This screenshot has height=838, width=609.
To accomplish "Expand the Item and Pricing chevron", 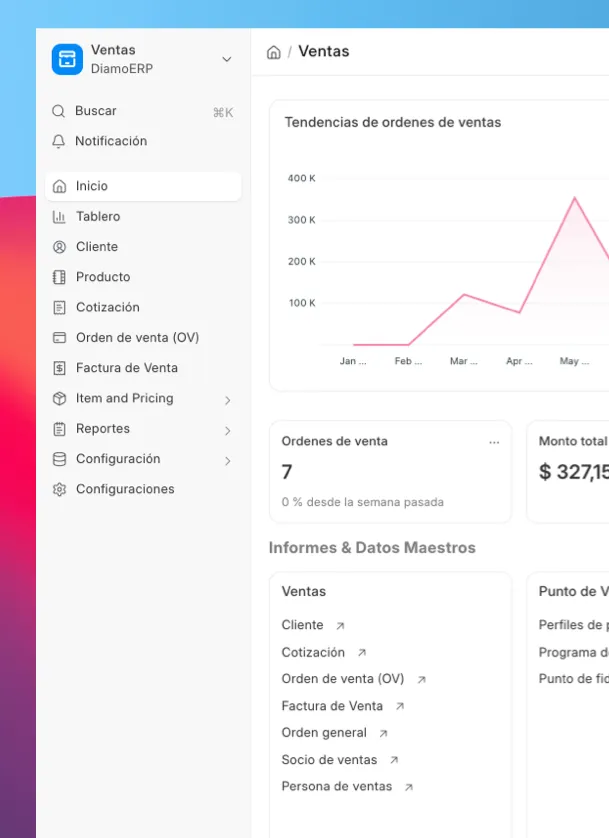I will [228, 400].
